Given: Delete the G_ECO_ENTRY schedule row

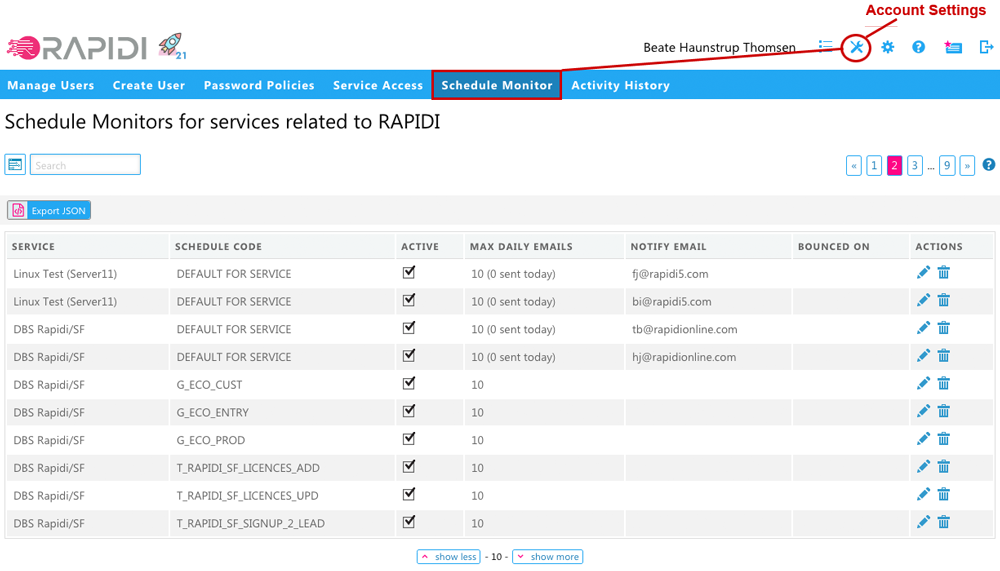Looking at the screenshot, I should 944,412.
